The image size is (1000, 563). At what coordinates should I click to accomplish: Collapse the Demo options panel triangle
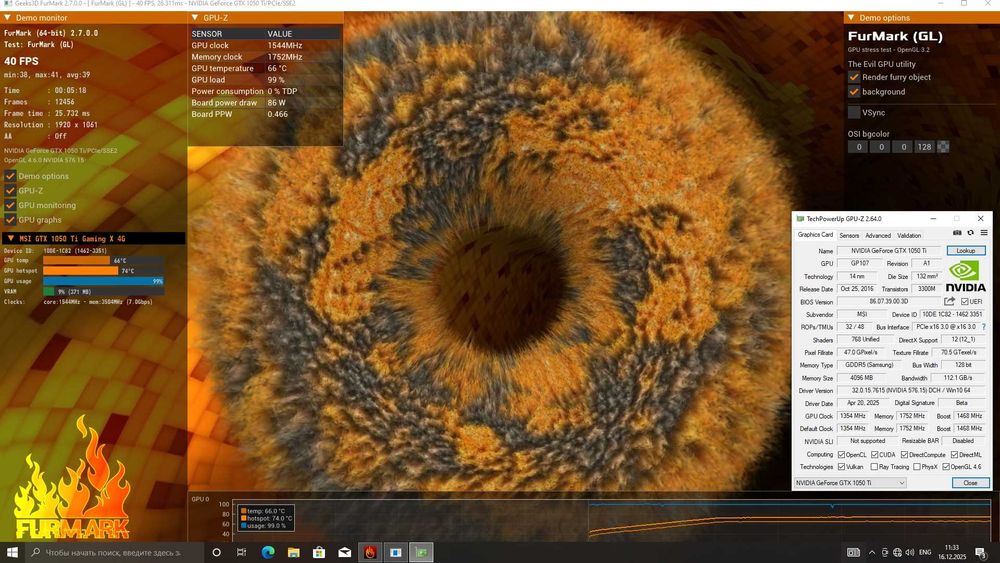coord(851,18)
